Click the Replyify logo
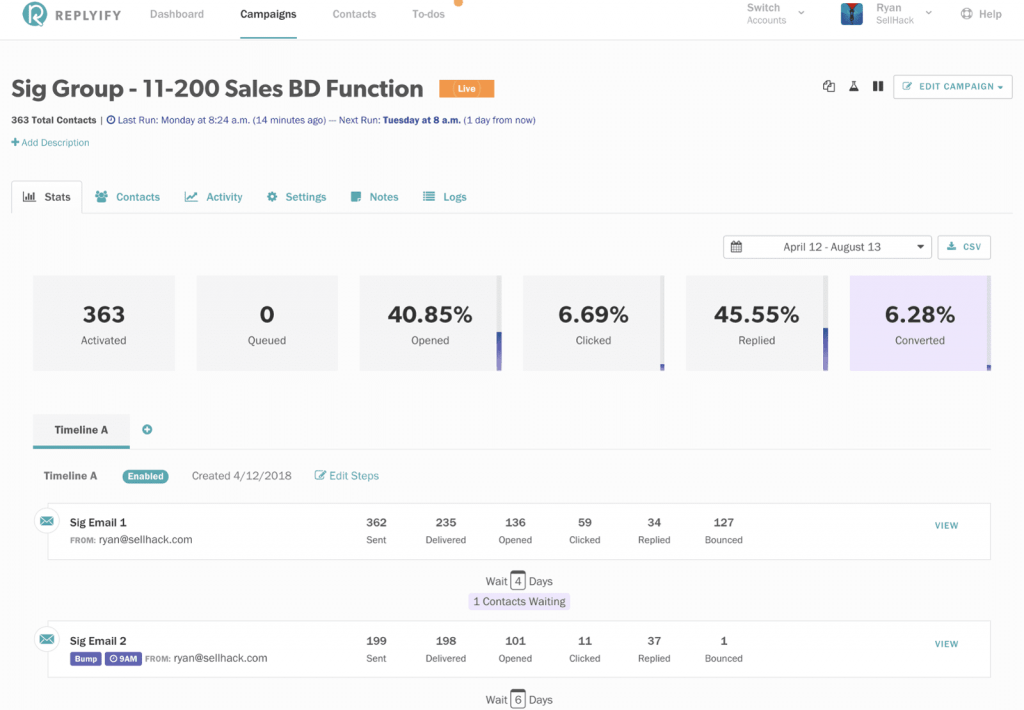The image size is (1024, 710). [x=72, y=14]
